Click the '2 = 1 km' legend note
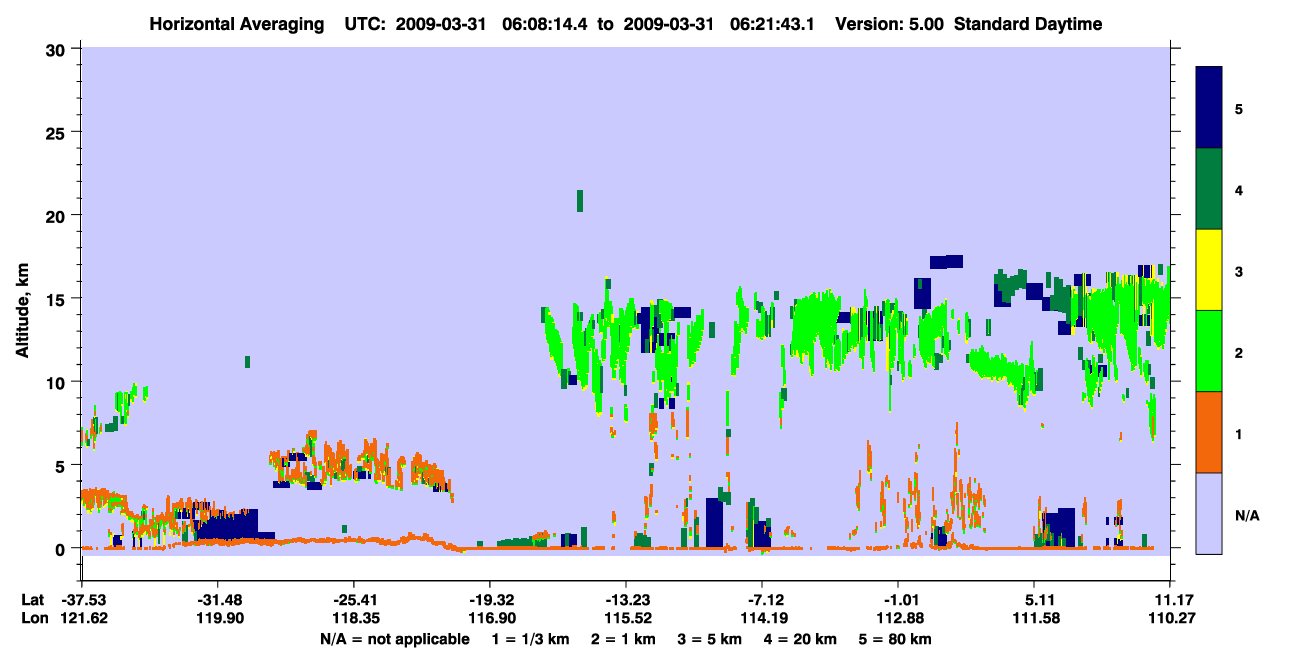The image size is (1300, 667). point(623,639)
